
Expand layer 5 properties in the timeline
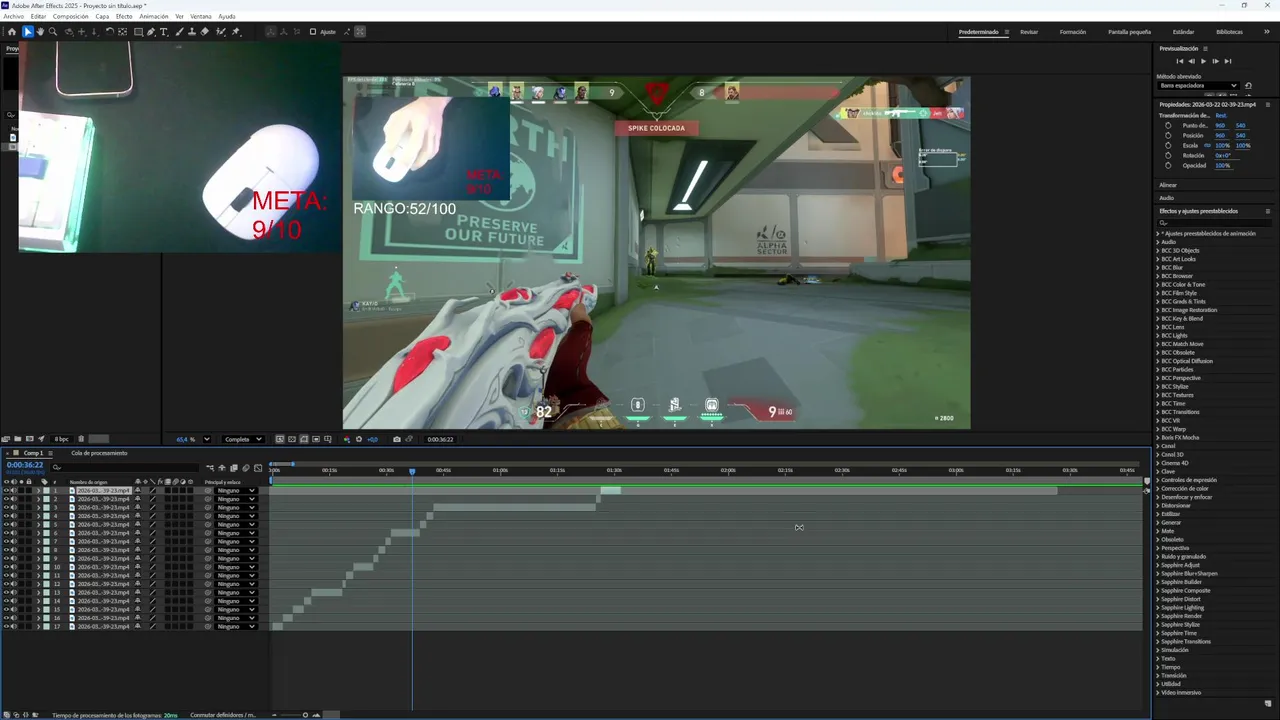click(x=38, y=525)
